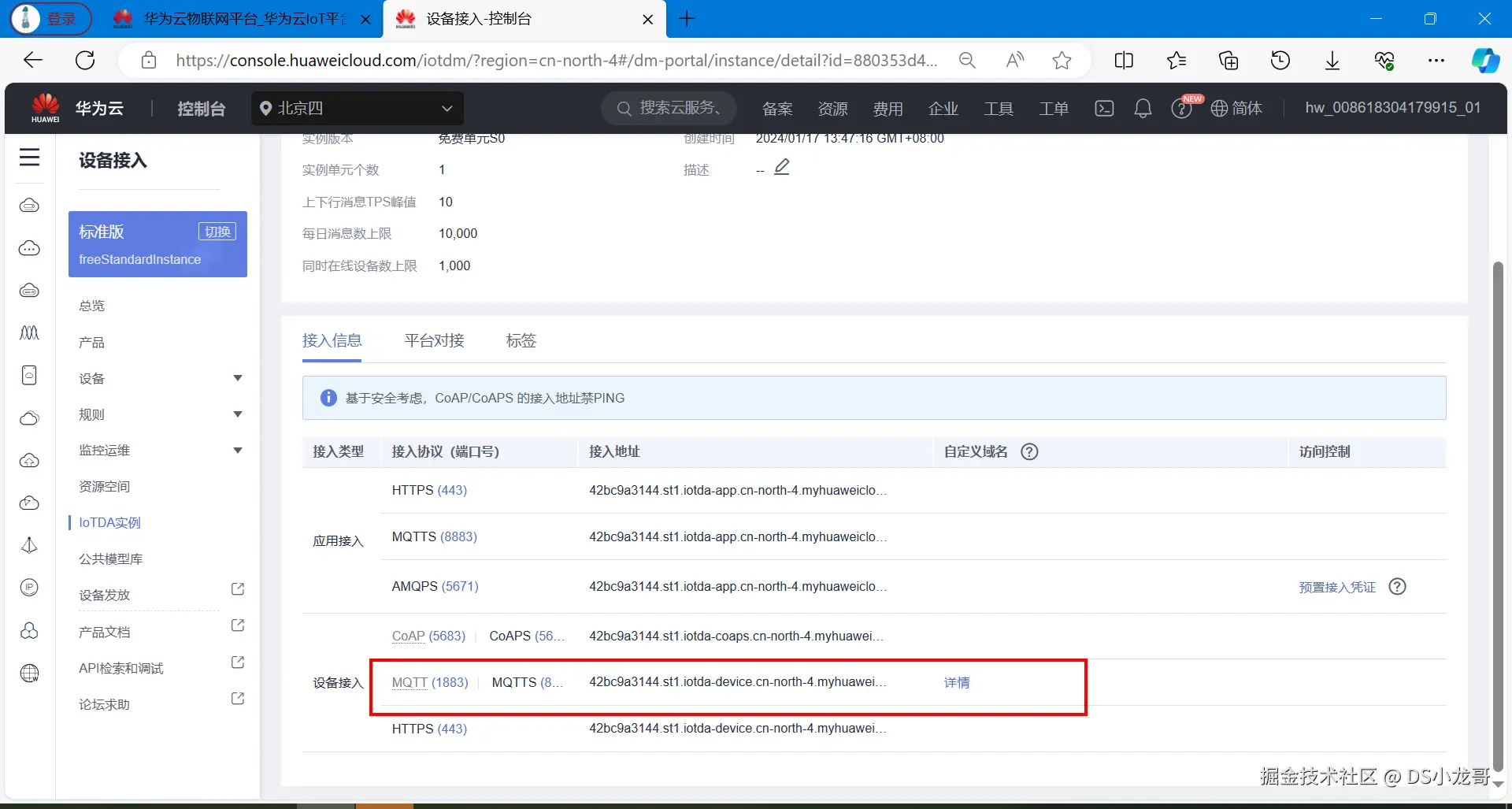Open the help question mark icon with NEW badge
The image size is (1512, 809).
(1181, 108)
